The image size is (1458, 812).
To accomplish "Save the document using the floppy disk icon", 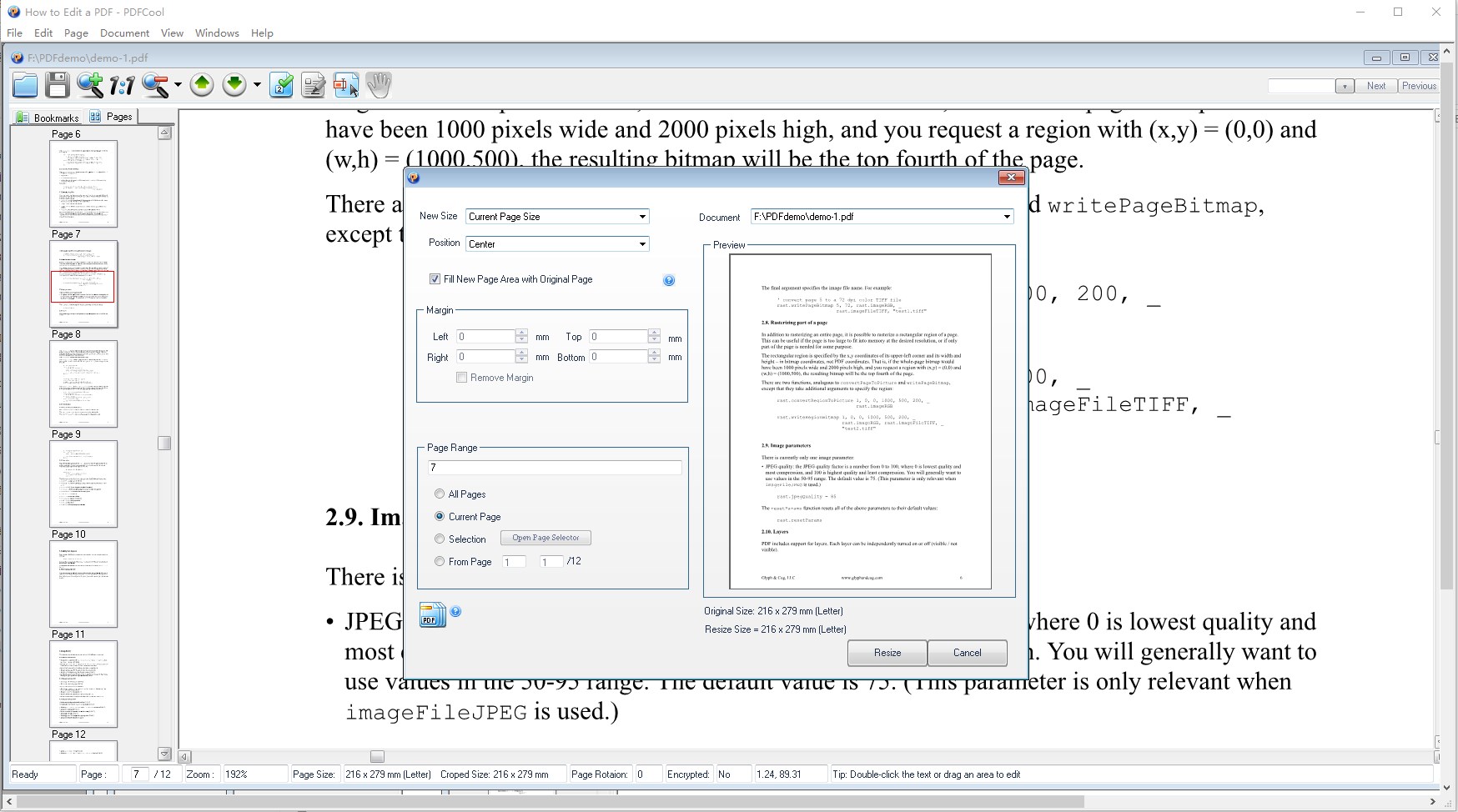I will click(57, 85).
